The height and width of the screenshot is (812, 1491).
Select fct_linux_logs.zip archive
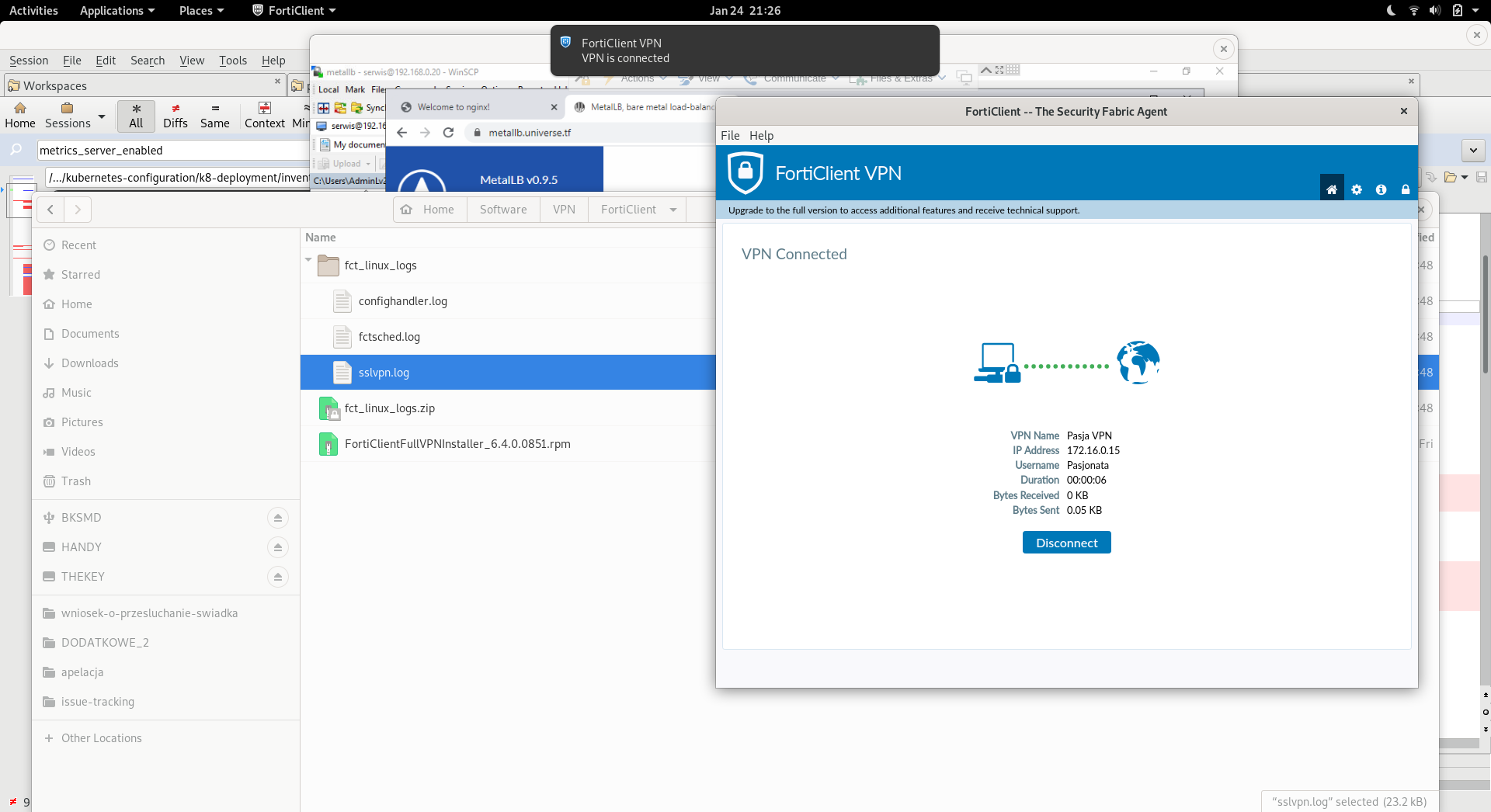508,408
